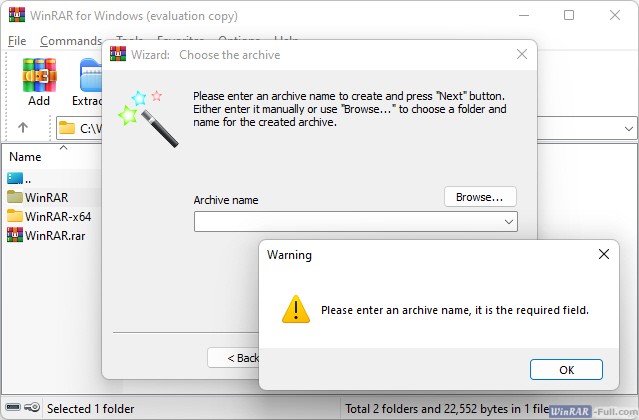Image resolution: width=639 pixels, height=420 pixels.
Task: Open the File menu
Action: point(17,41)
